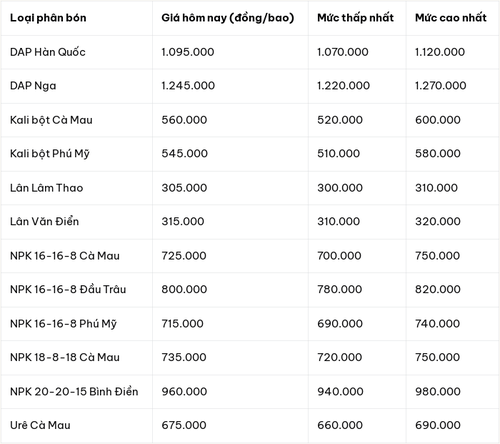Select the 'Lân Văn Điển' cell

point(44,221)
